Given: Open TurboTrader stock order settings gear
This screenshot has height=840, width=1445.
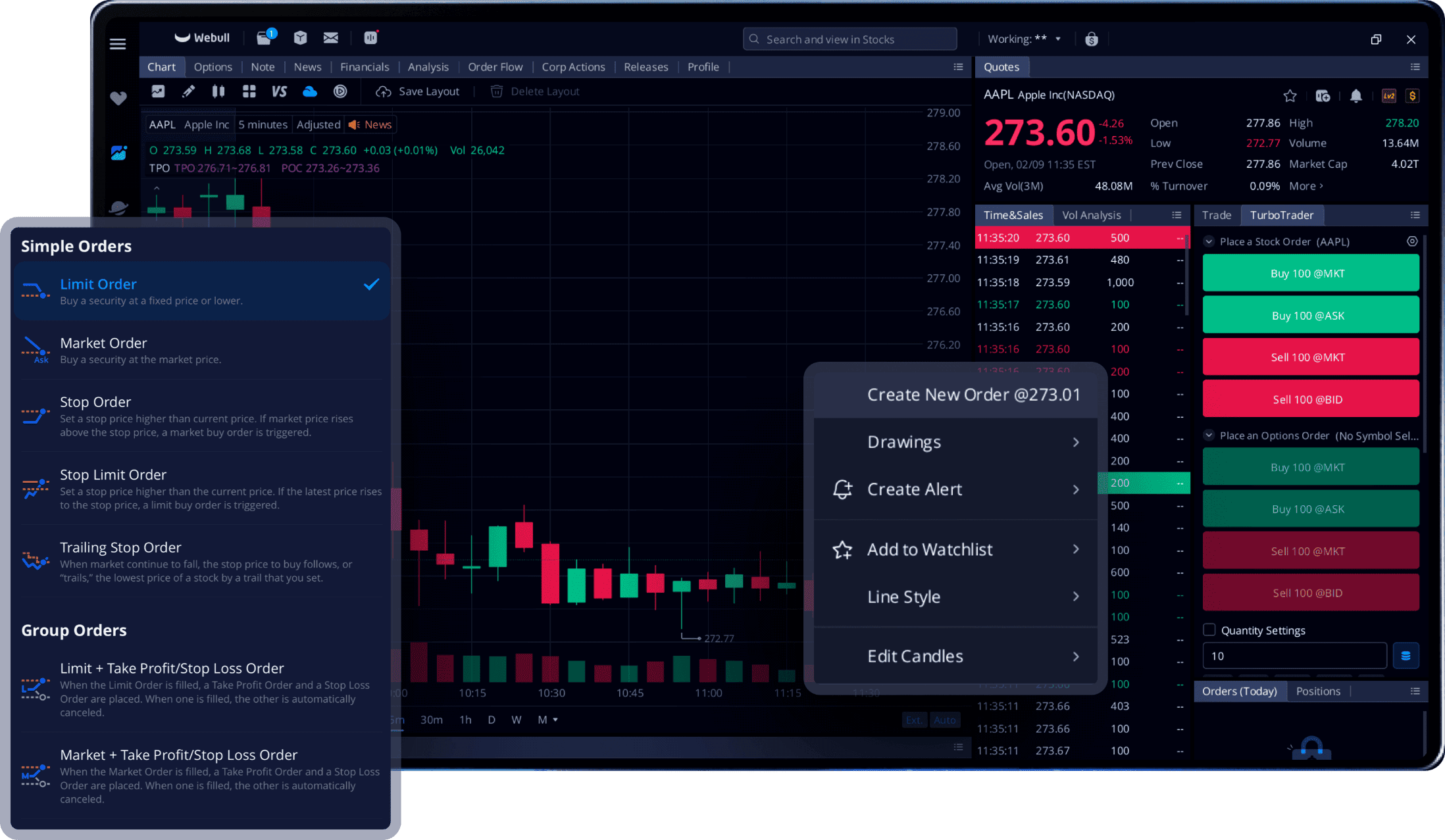Looking at the screenshot, I should click(x=1412, y=241).
